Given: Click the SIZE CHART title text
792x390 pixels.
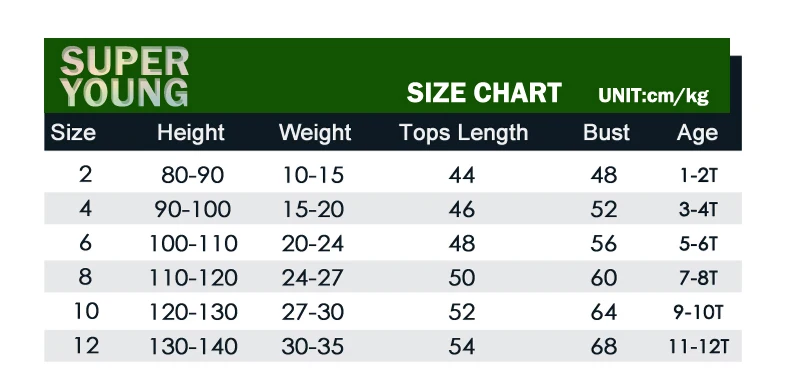Looking at the screenshot, I should pyautogui.click(x=484, y=93).
